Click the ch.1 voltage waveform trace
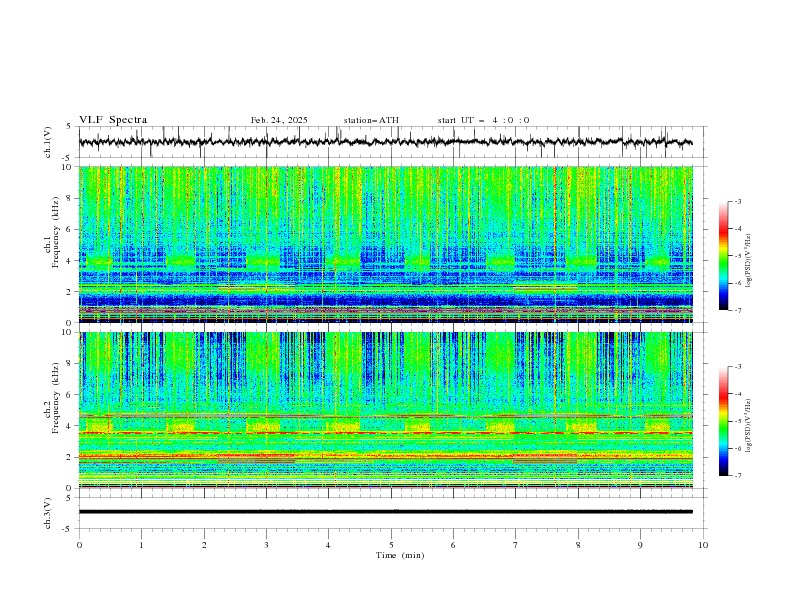 click(385, 142)
